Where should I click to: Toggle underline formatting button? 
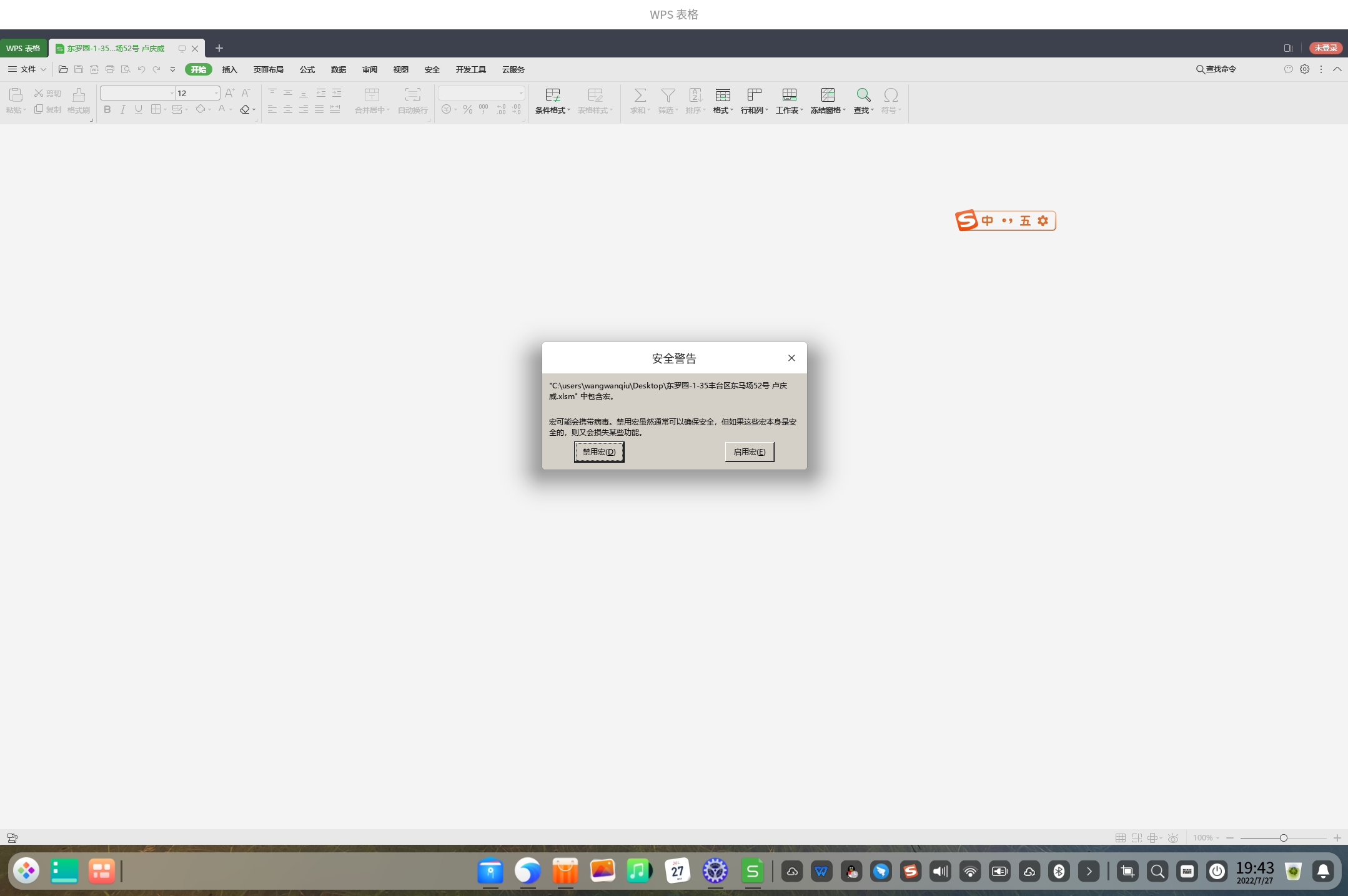pos(139,109)
